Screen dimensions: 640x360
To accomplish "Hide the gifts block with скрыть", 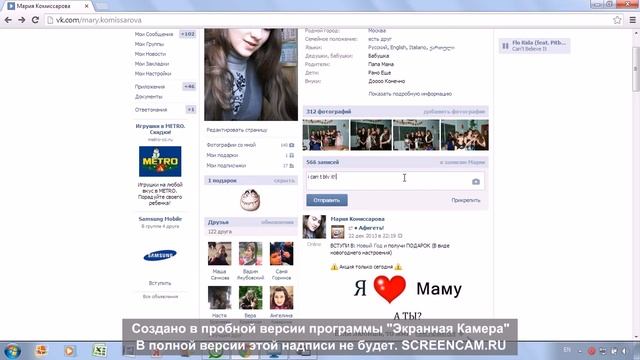I will click(284, 180).
